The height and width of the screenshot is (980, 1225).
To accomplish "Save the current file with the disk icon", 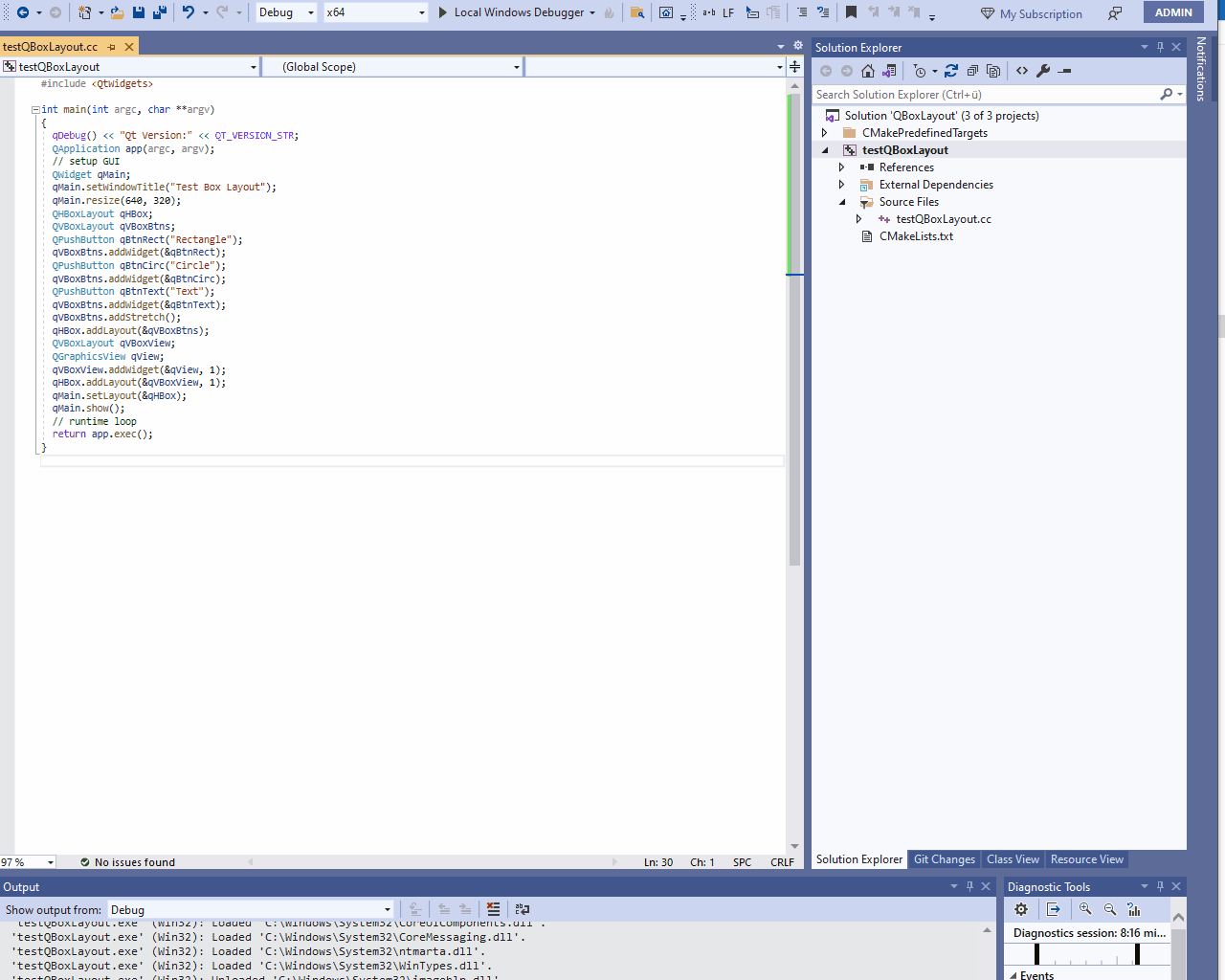I will (x=139, y=12).
